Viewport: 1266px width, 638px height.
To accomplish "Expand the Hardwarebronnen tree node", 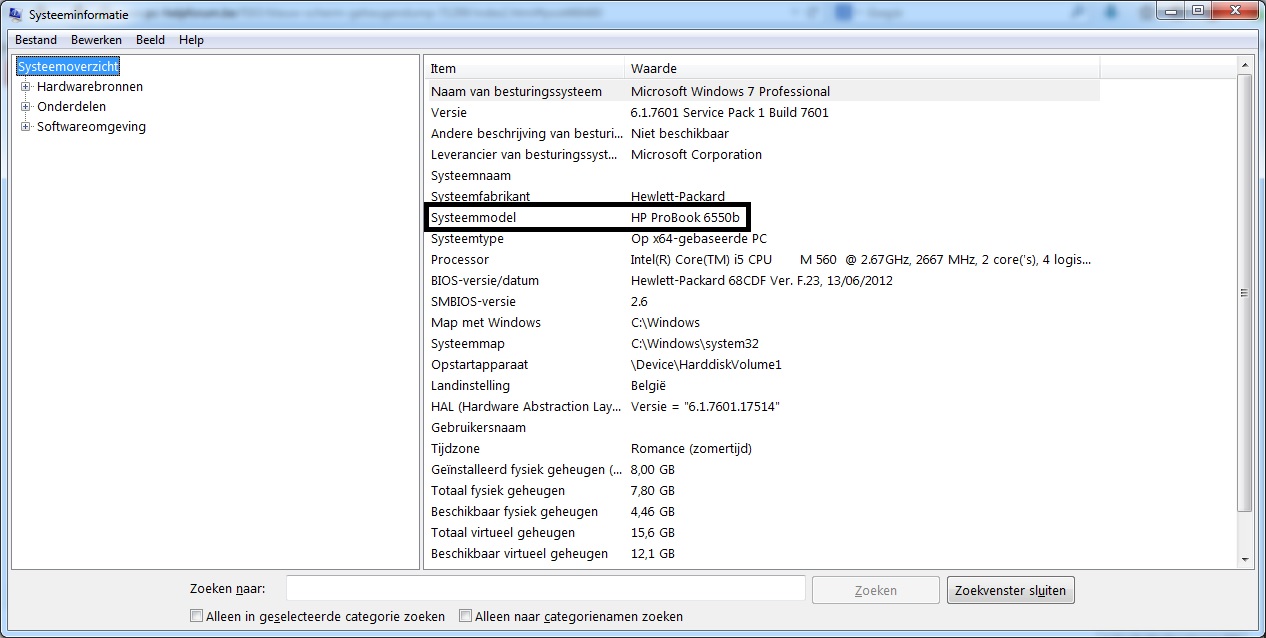I will click(x=26, y=87).
